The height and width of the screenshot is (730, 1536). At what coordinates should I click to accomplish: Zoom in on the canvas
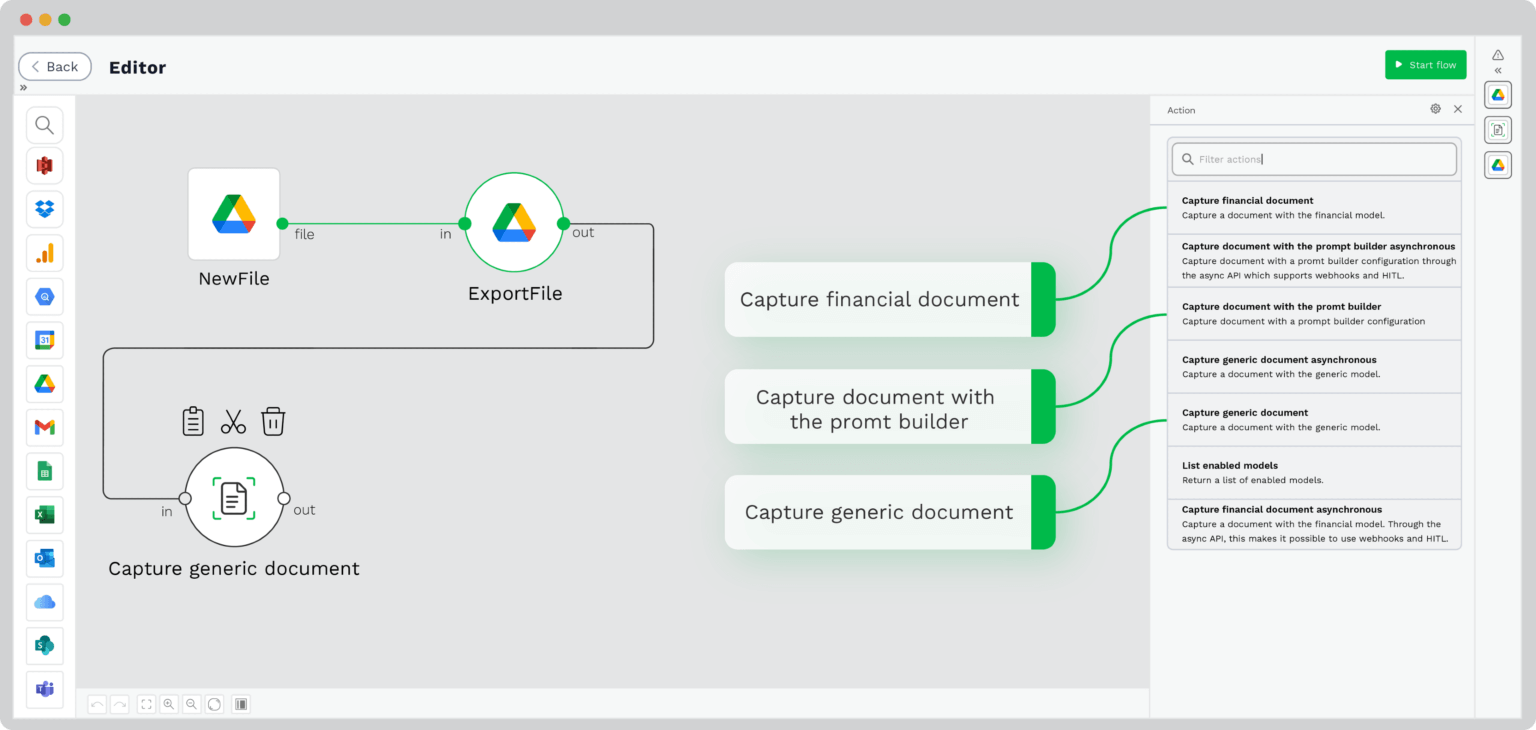click(x=169, y=704)
